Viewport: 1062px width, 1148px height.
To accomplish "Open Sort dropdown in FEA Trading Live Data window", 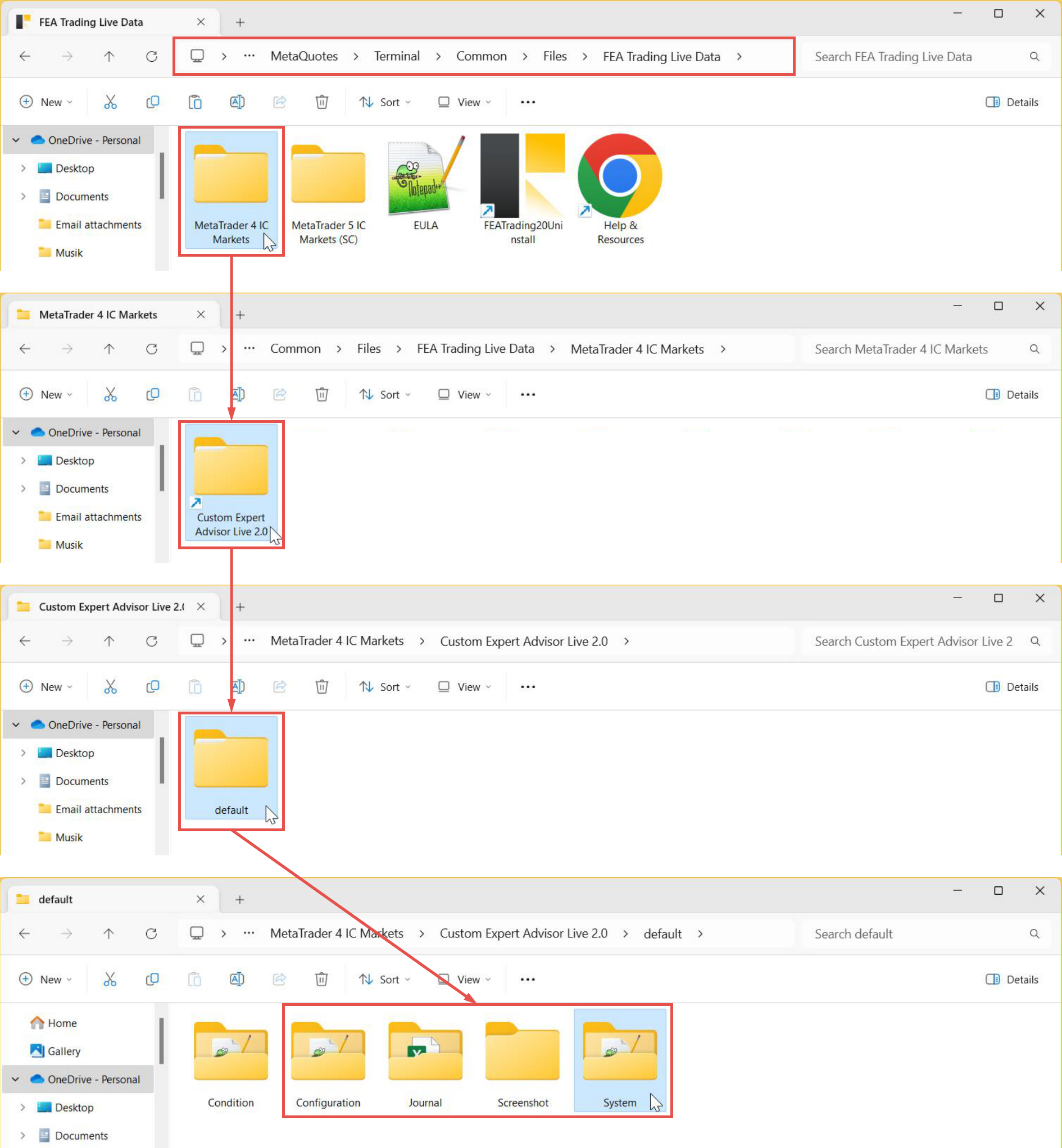I will pyautogui.click(x=385, y=102).
